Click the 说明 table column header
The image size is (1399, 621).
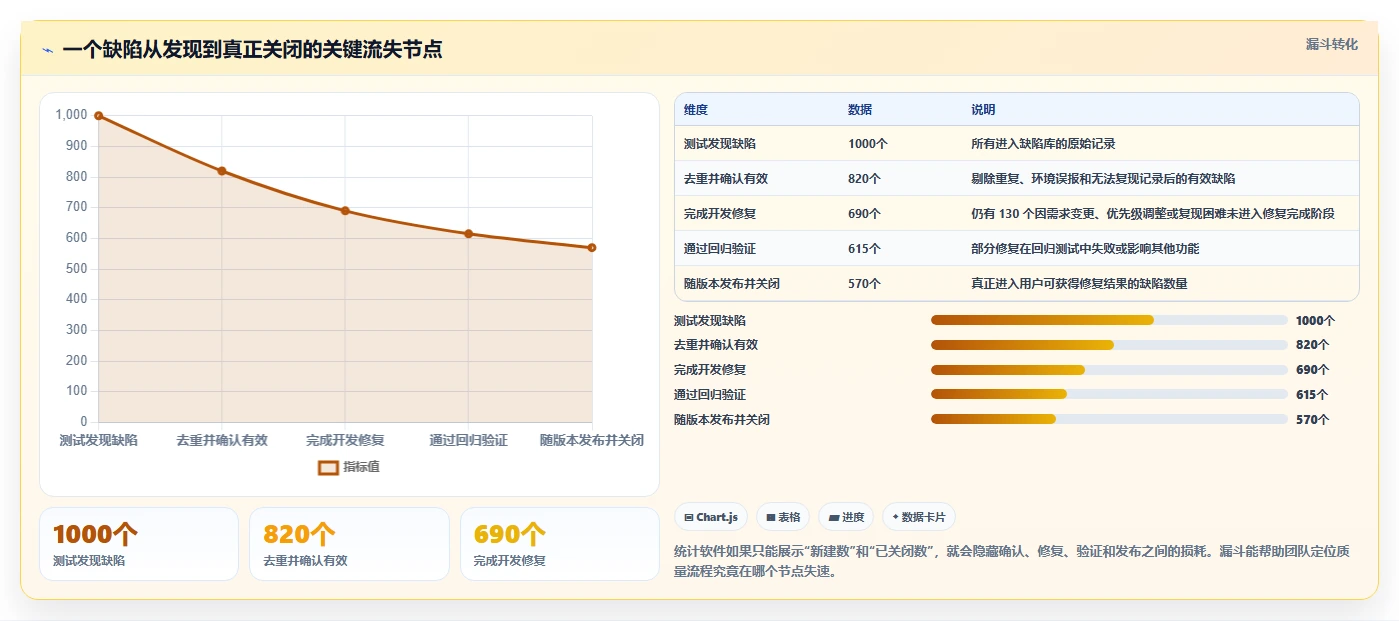tap(983, 110)
